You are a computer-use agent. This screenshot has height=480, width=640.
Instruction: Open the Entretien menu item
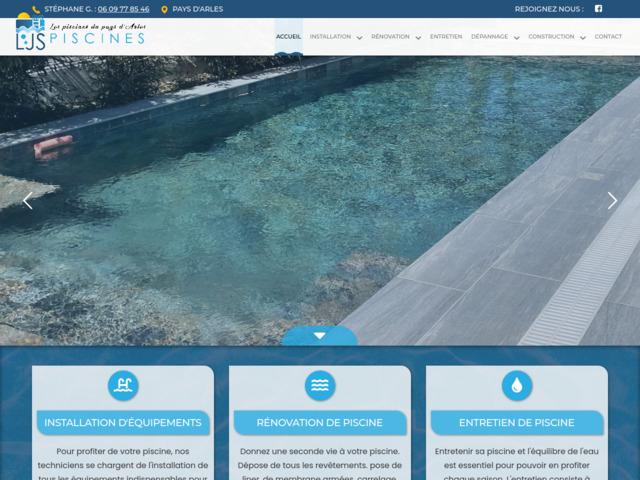click(446, 36)
